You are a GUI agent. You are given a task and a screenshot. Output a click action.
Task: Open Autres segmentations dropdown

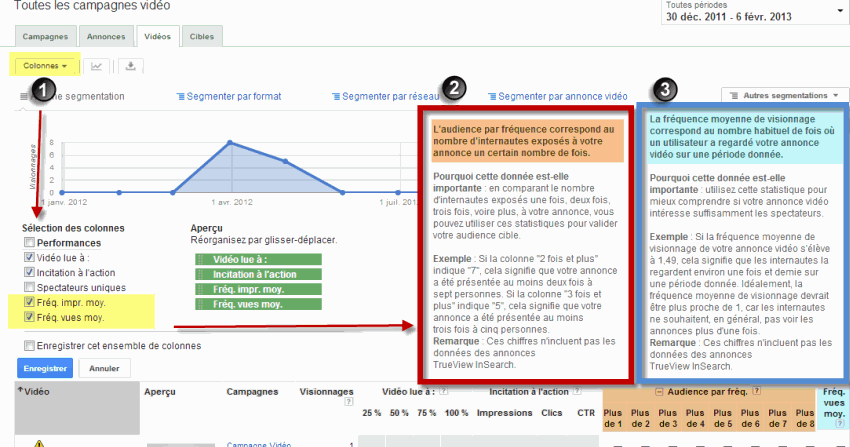[784, 95]
